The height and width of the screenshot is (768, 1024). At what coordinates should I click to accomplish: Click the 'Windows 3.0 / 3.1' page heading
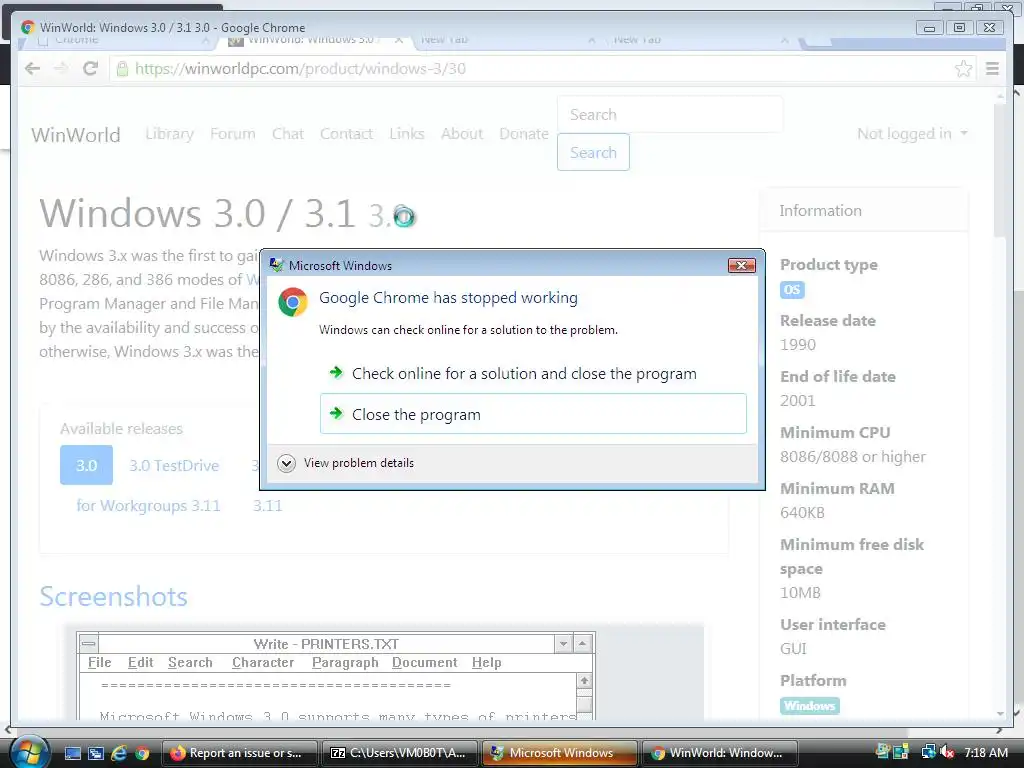click(x=197, y=213)
